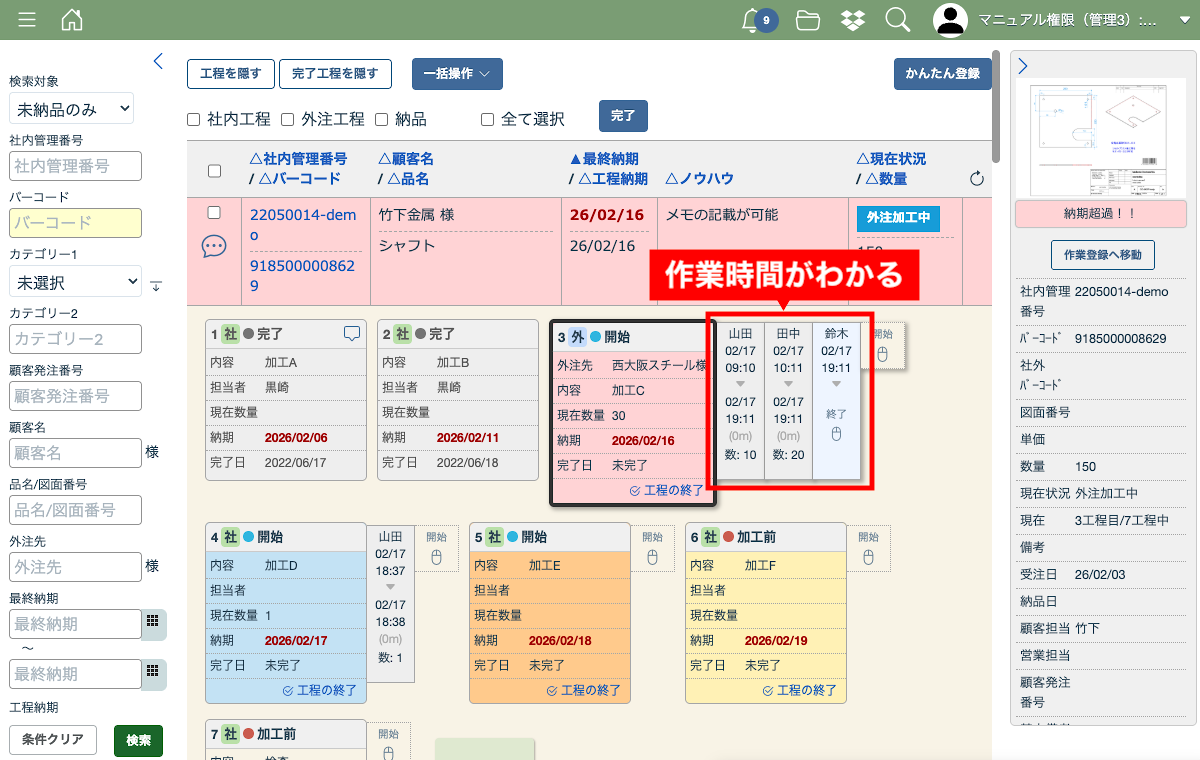Open the 検索対象 dropdown 未納品のみ
1200x760 pixels.
click(71, 108)
